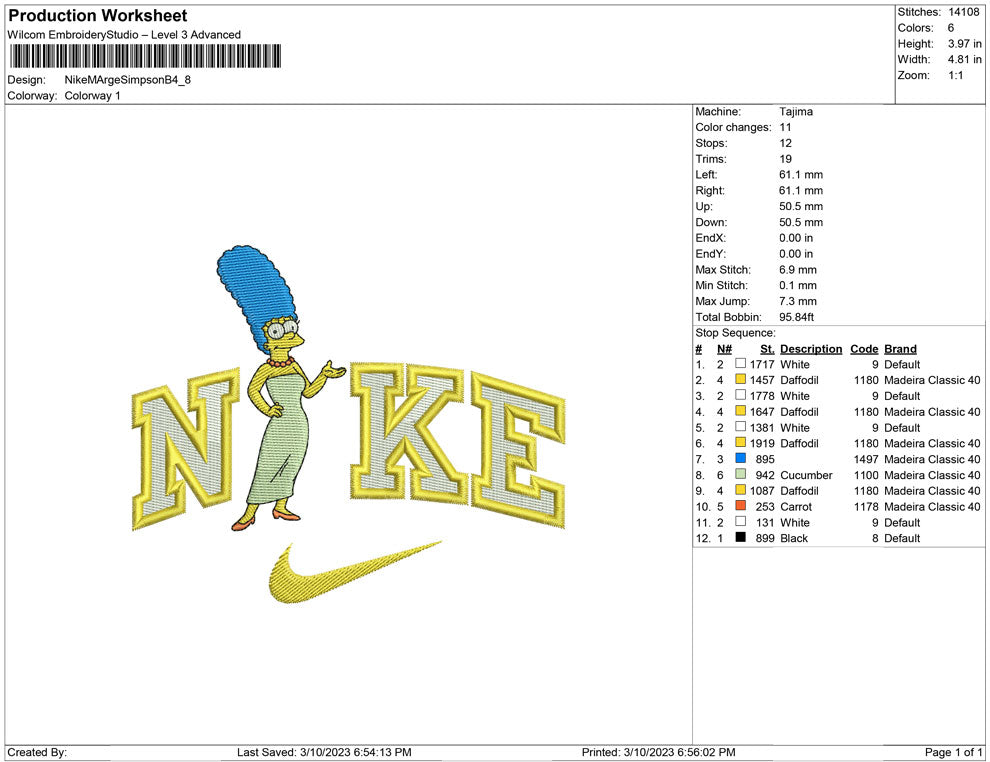
Task: Select the stitch count '1647' in row 4
Action: [762, 412]
